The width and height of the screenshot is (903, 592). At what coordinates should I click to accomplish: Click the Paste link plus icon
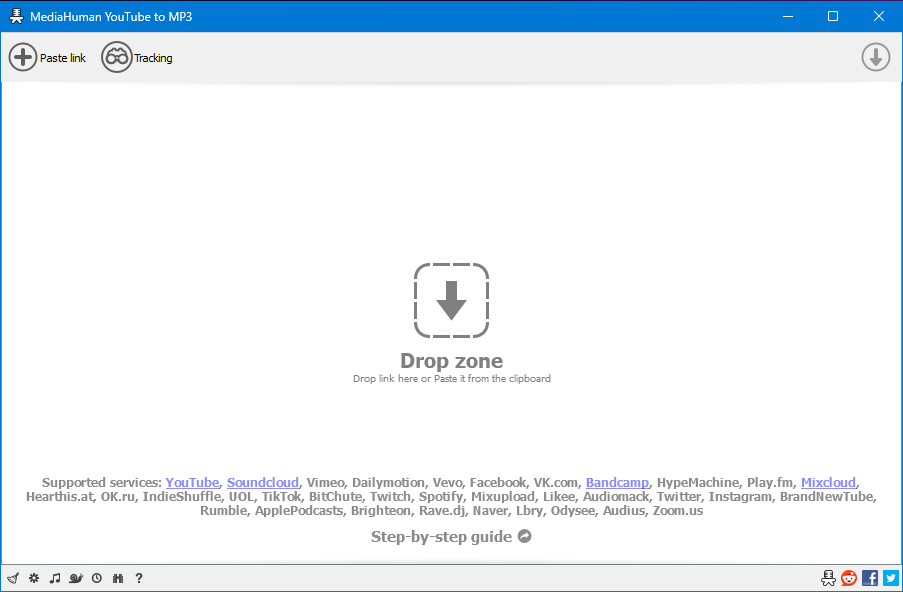click(23, 57)
